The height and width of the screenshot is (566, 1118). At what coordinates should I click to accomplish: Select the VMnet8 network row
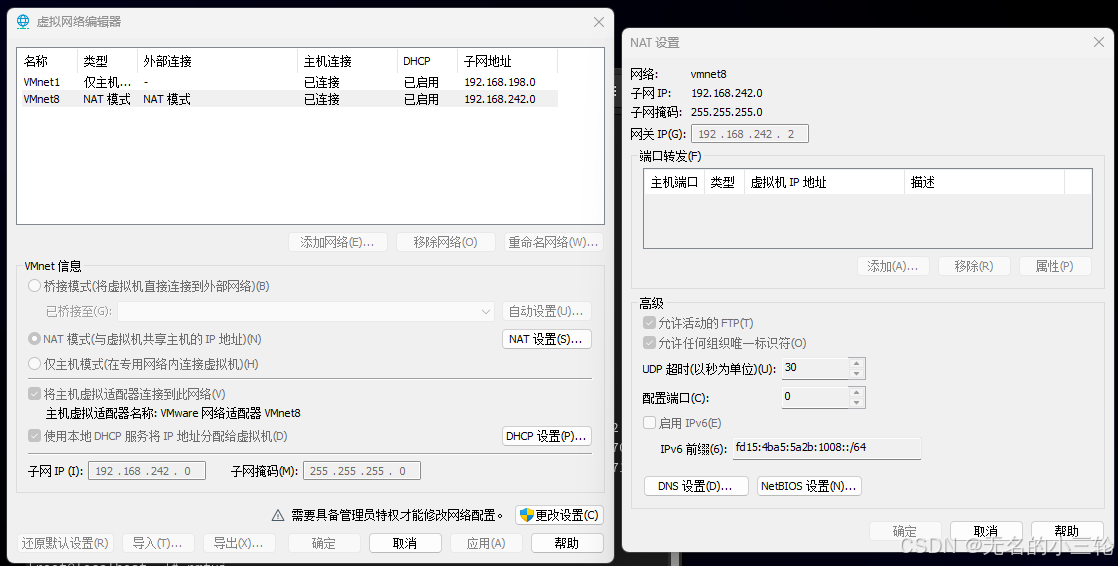click(287, 99)
